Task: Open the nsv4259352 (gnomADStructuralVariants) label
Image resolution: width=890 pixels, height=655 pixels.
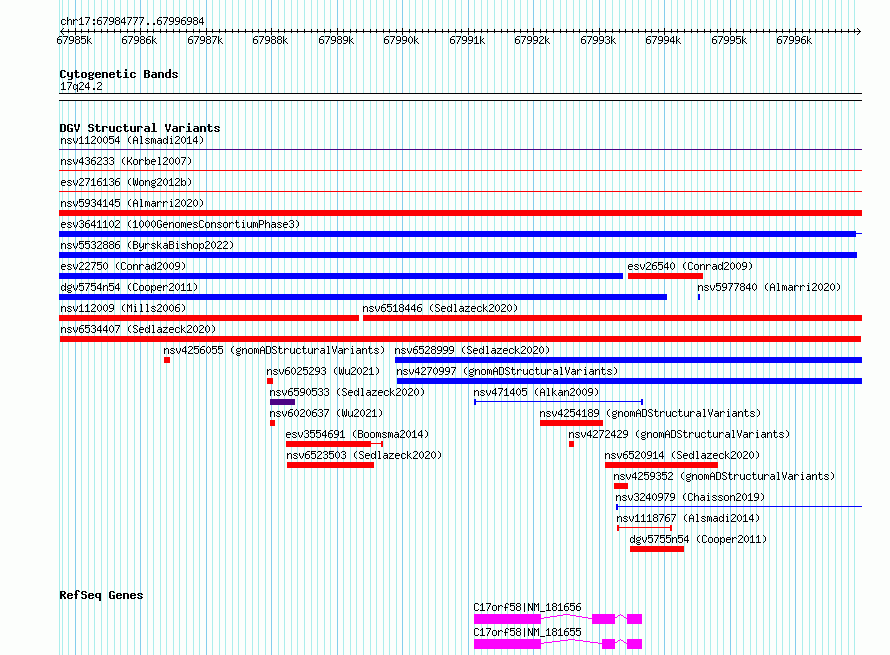Action: [x=724, y=476]
